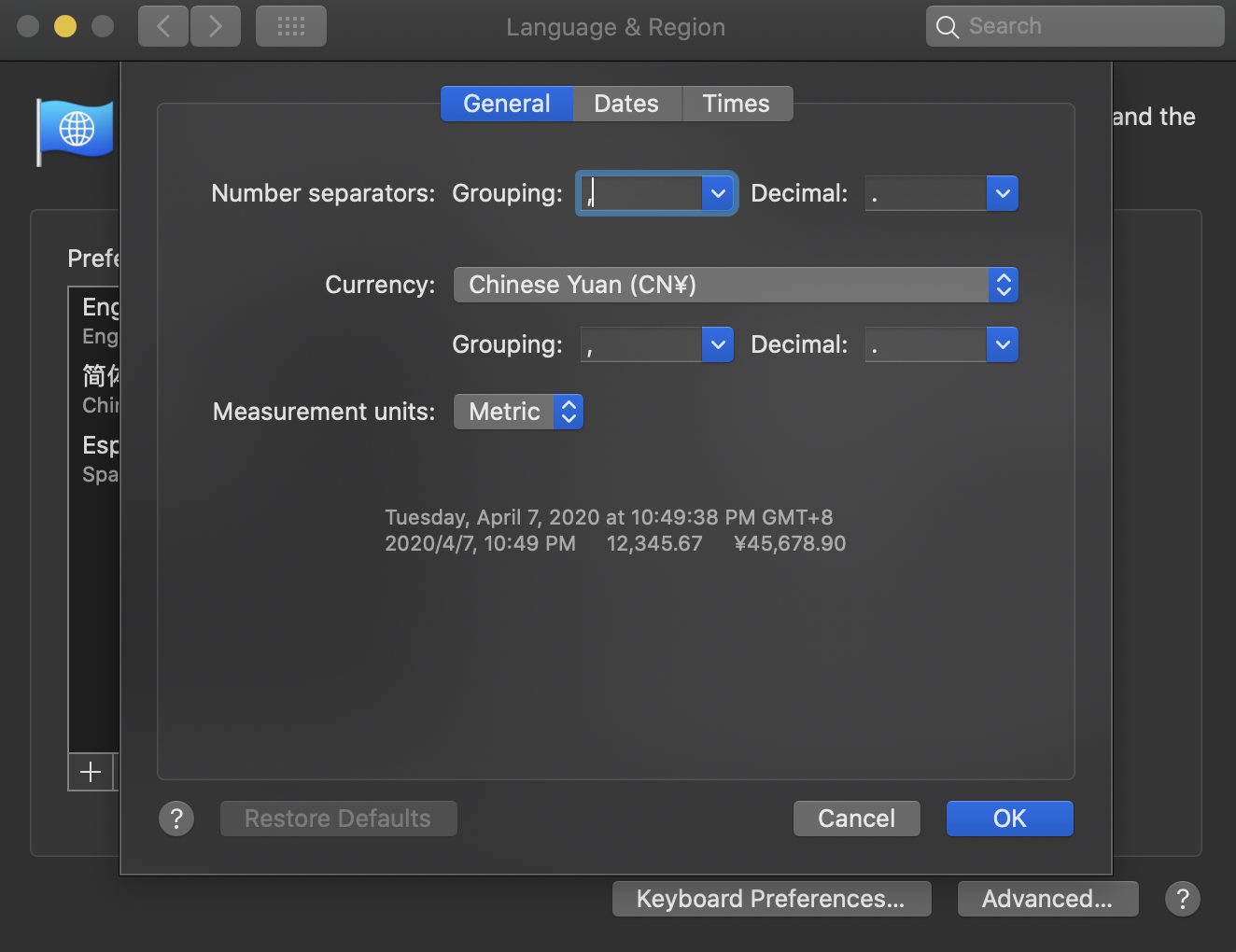Expand the currency Grouping separator dropdown
This screenshot has height=952, width=1236.
(x=718, y=344)
